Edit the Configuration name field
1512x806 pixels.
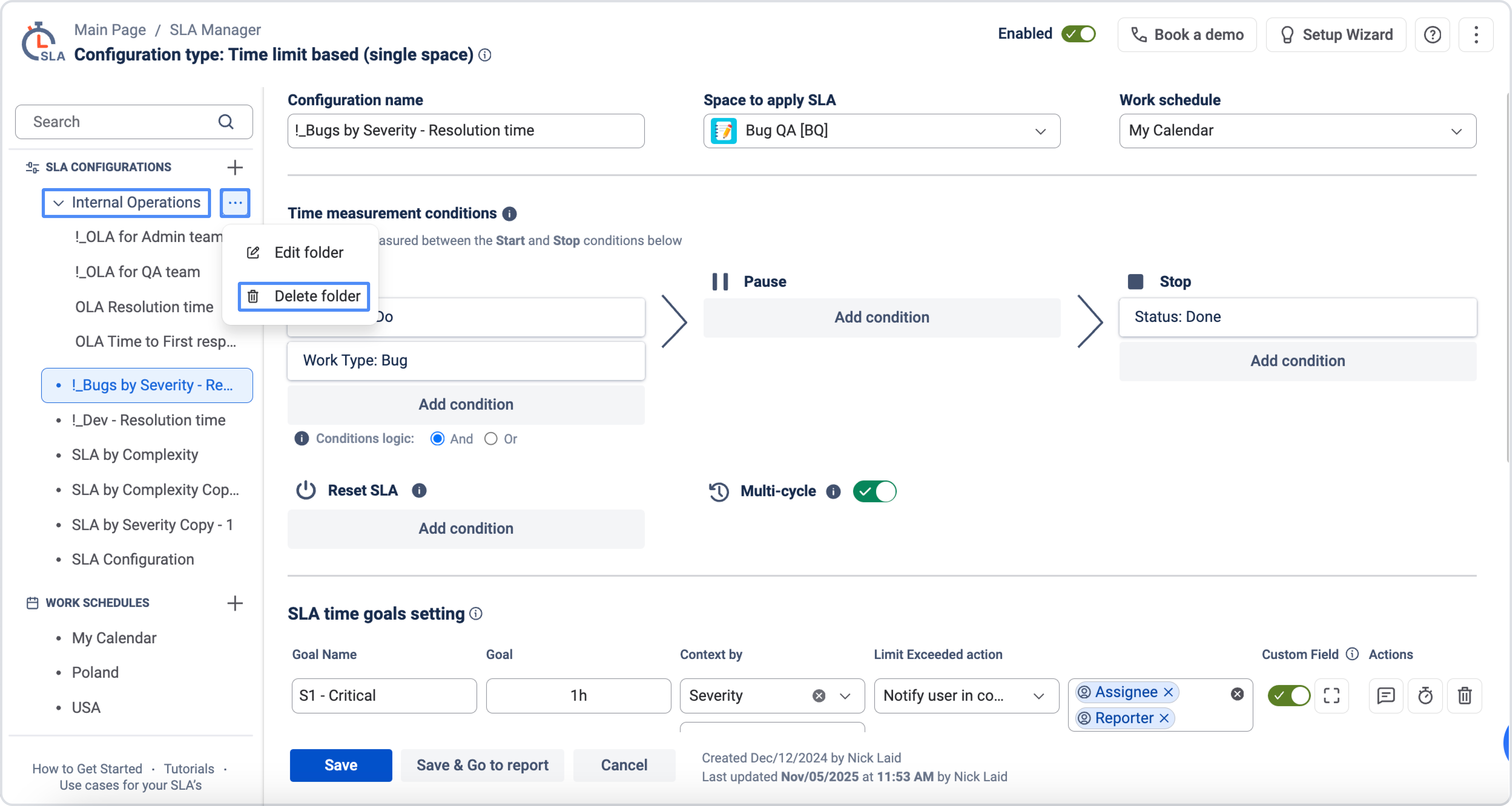pos(466,131)
